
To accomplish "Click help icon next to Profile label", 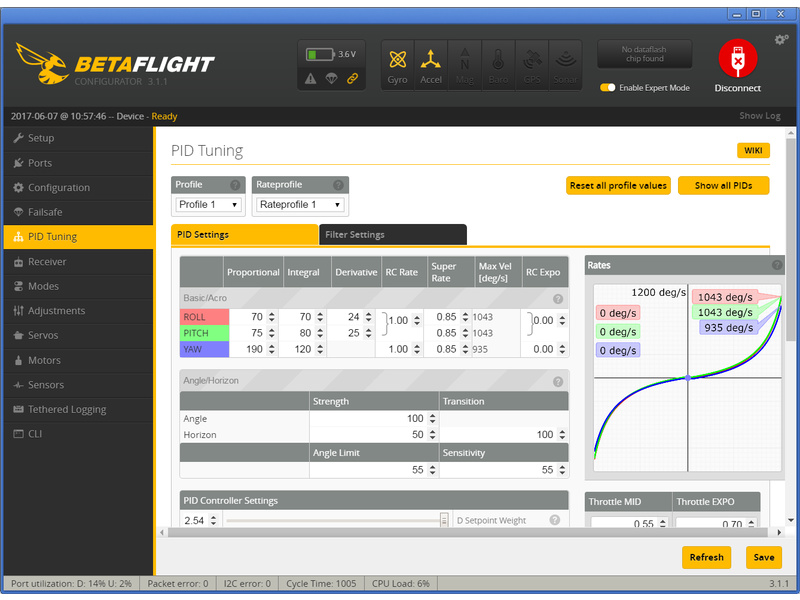I will 236,185.
